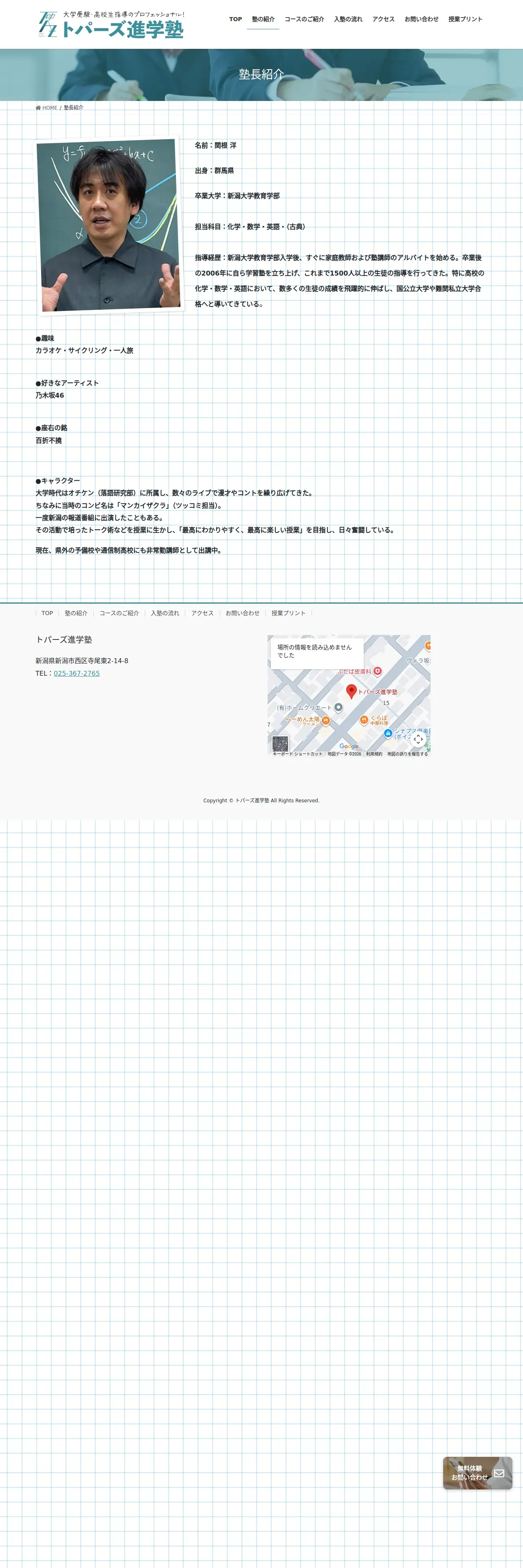Open コースのご紹介 in header navigation

coord(304,20)
